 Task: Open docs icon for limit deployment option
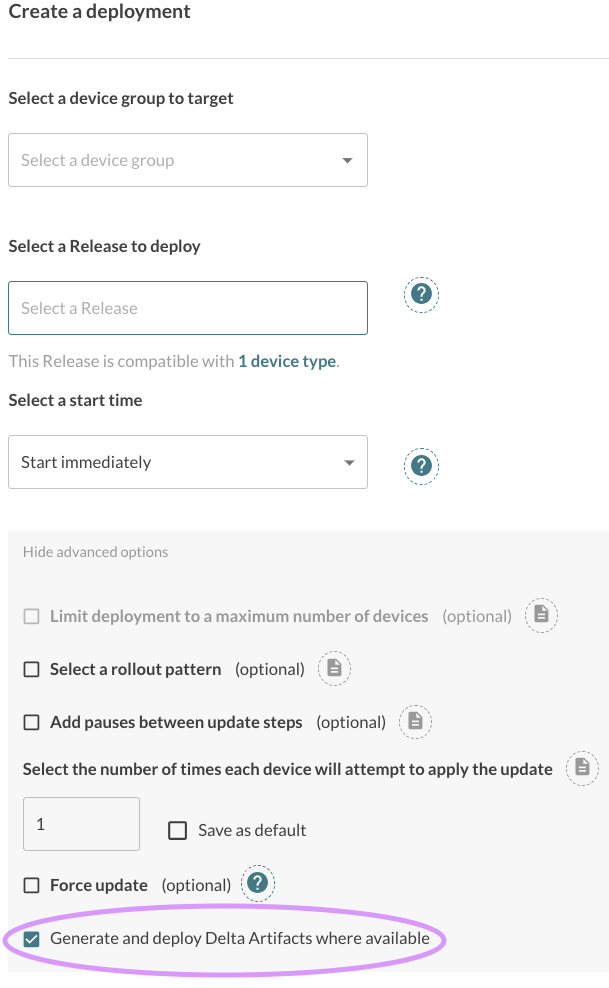click(x=541, y=616)
